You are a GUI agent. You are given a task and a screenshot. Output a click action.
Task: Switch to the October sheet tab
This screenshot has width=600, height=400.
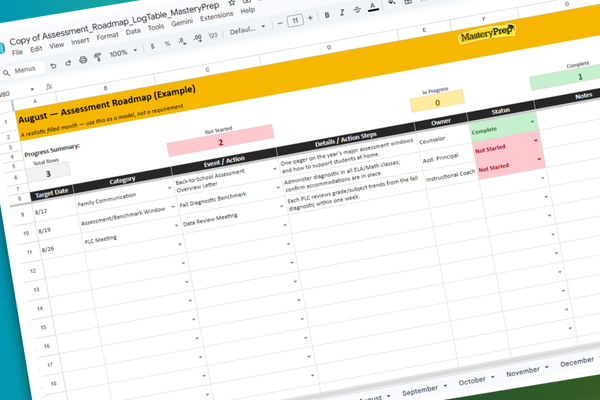[472, 381]
